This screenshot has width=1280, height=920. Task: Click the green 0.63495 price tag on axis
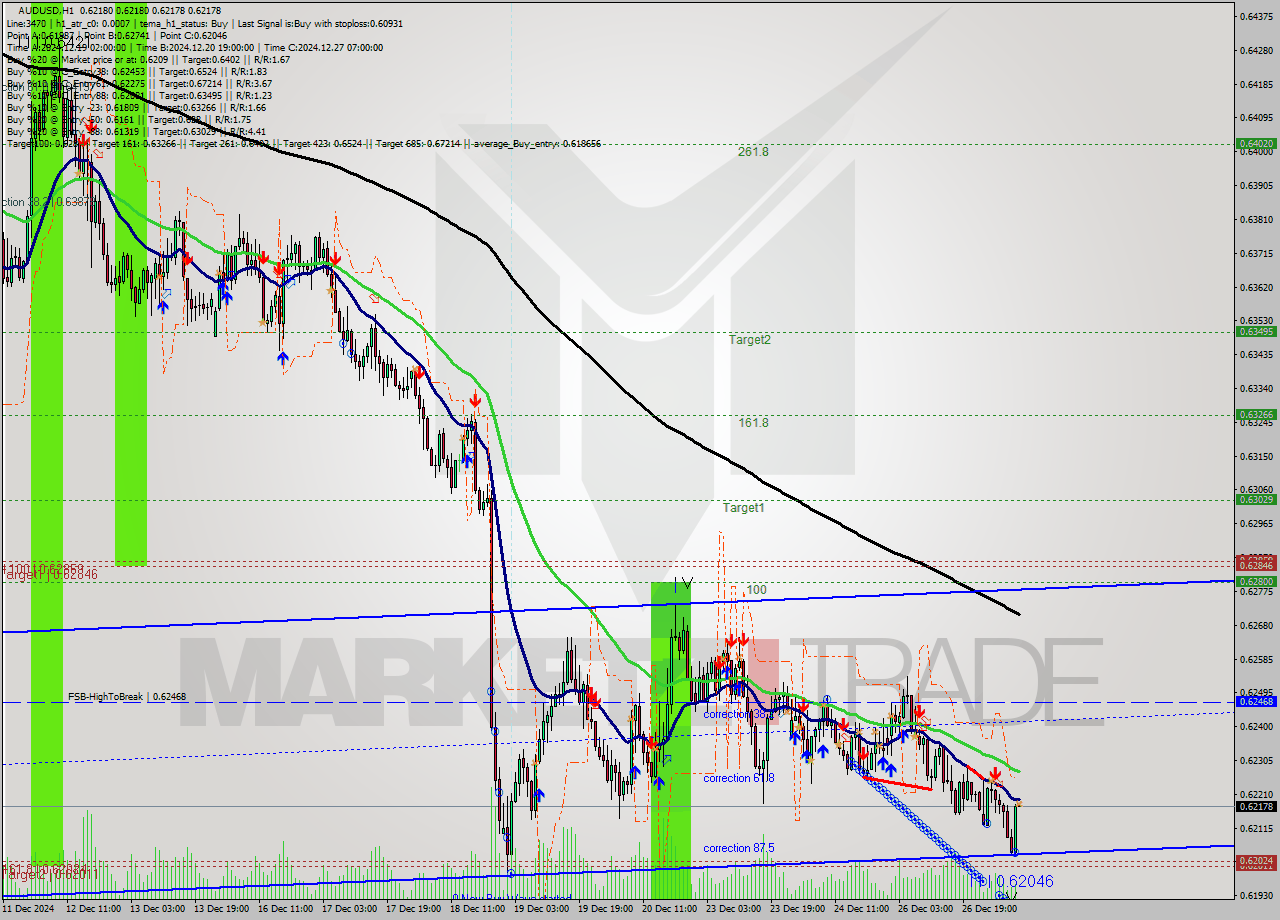click(1256, 331)
